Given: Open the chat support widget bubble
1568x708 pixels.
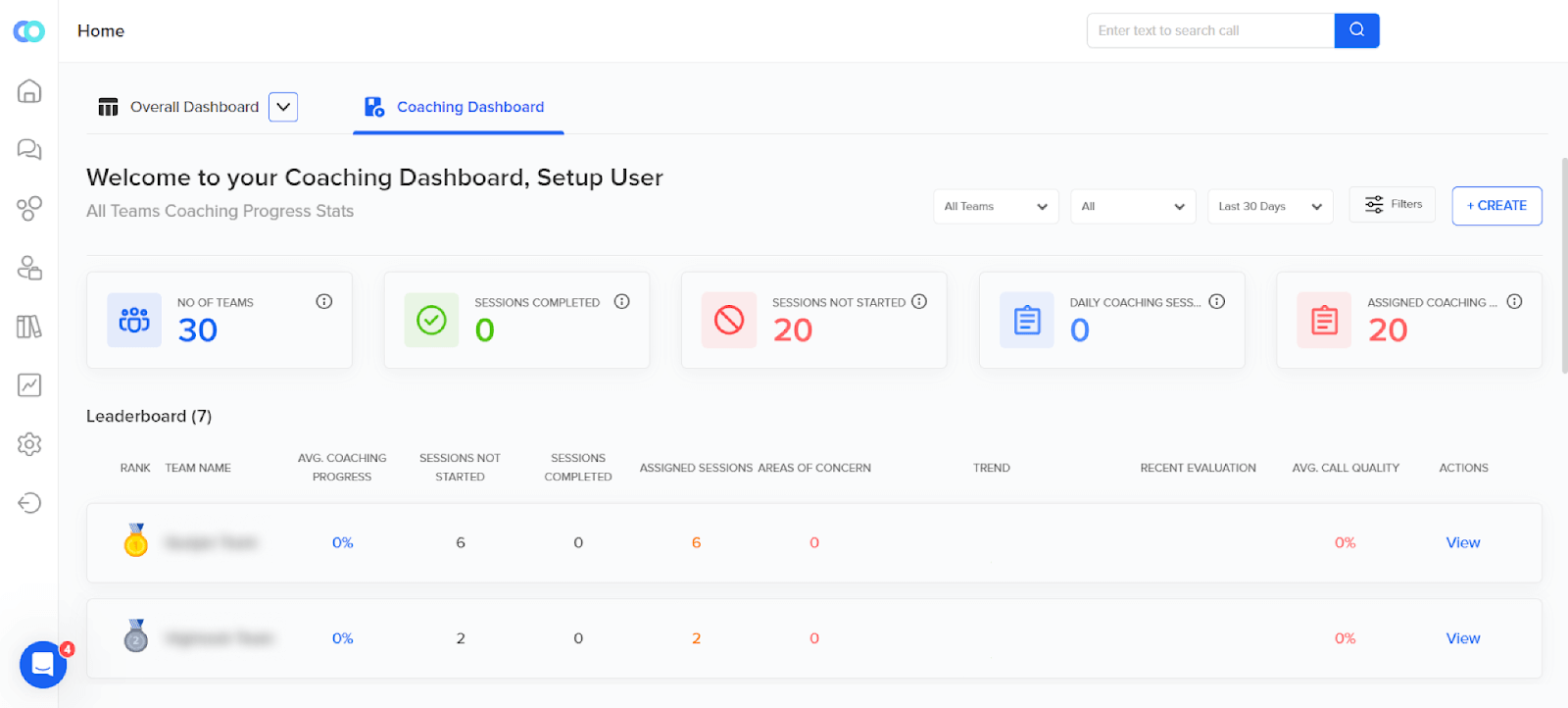Looking at the screenshot, I should [43, 665].
